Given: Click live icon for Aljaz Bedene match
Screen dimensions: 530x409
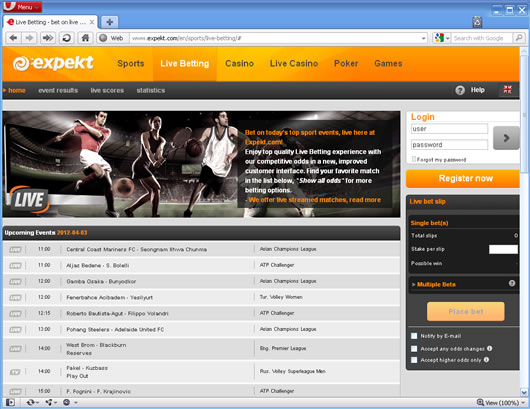Looking at the screenshot, I should (x=15, y=266).
